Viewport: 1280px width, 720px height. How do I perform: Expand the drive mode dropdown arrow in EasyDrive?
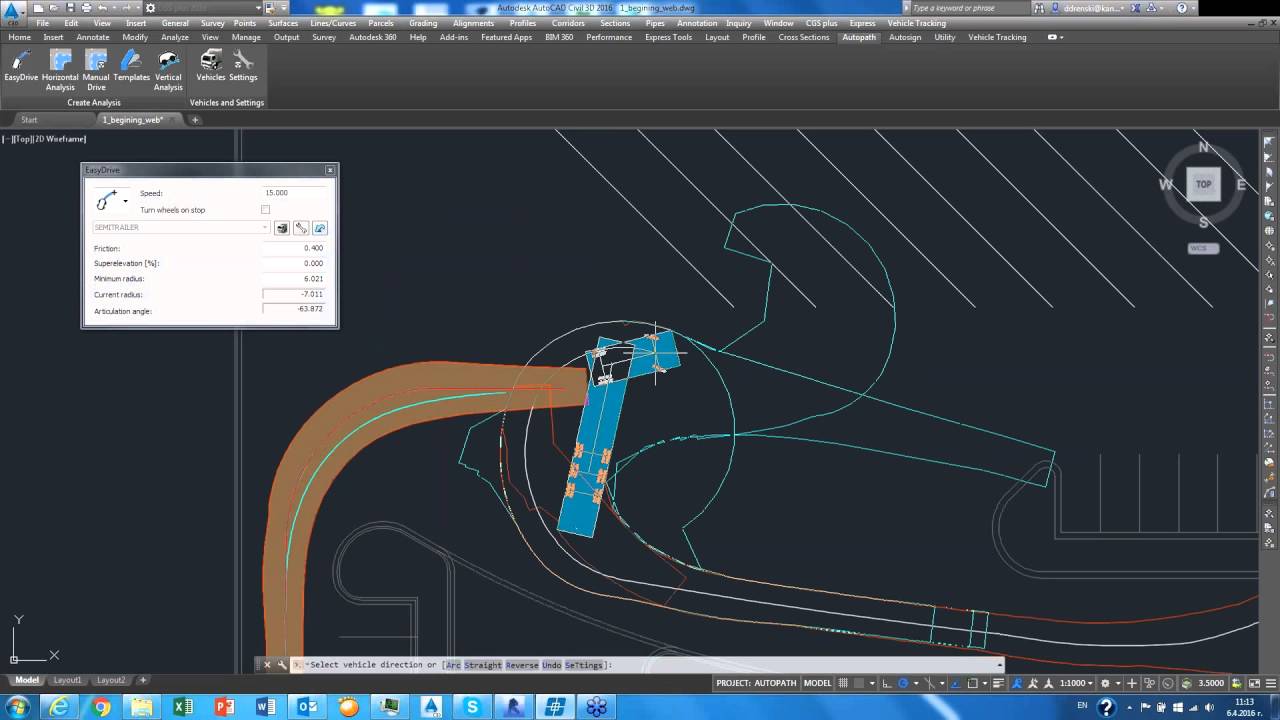125,201
